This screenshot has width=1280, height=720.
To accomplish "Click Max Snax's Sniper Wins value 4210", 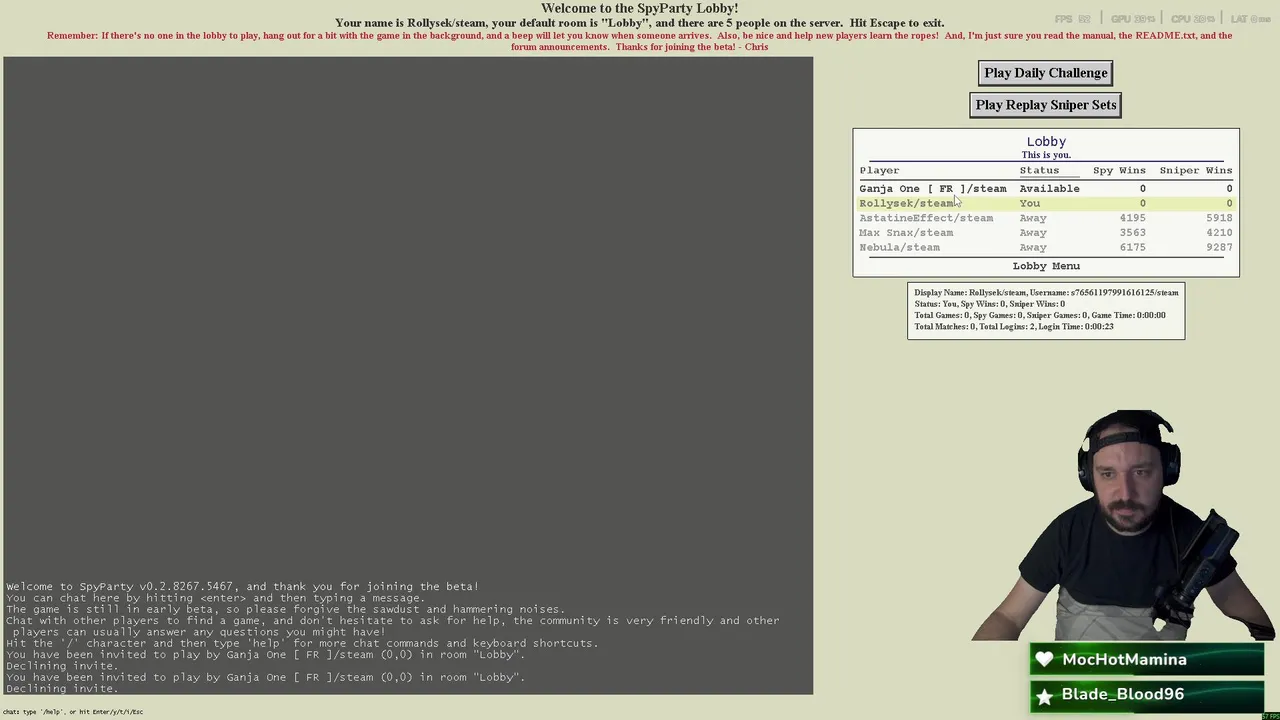I will (x=1219, y=232).
